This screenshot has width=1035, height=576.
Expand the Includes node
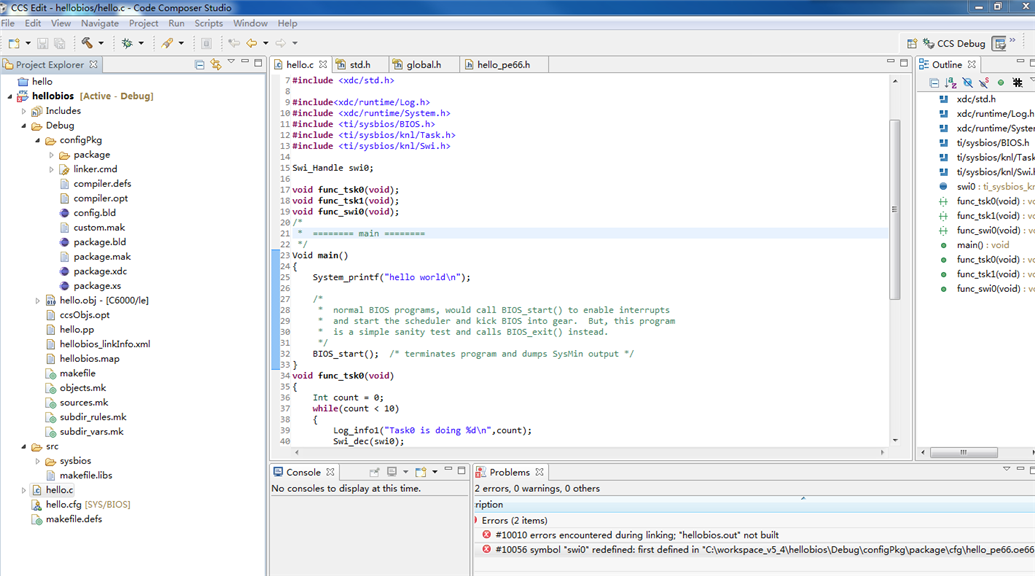pyautogui.click(x=24, y=111)
